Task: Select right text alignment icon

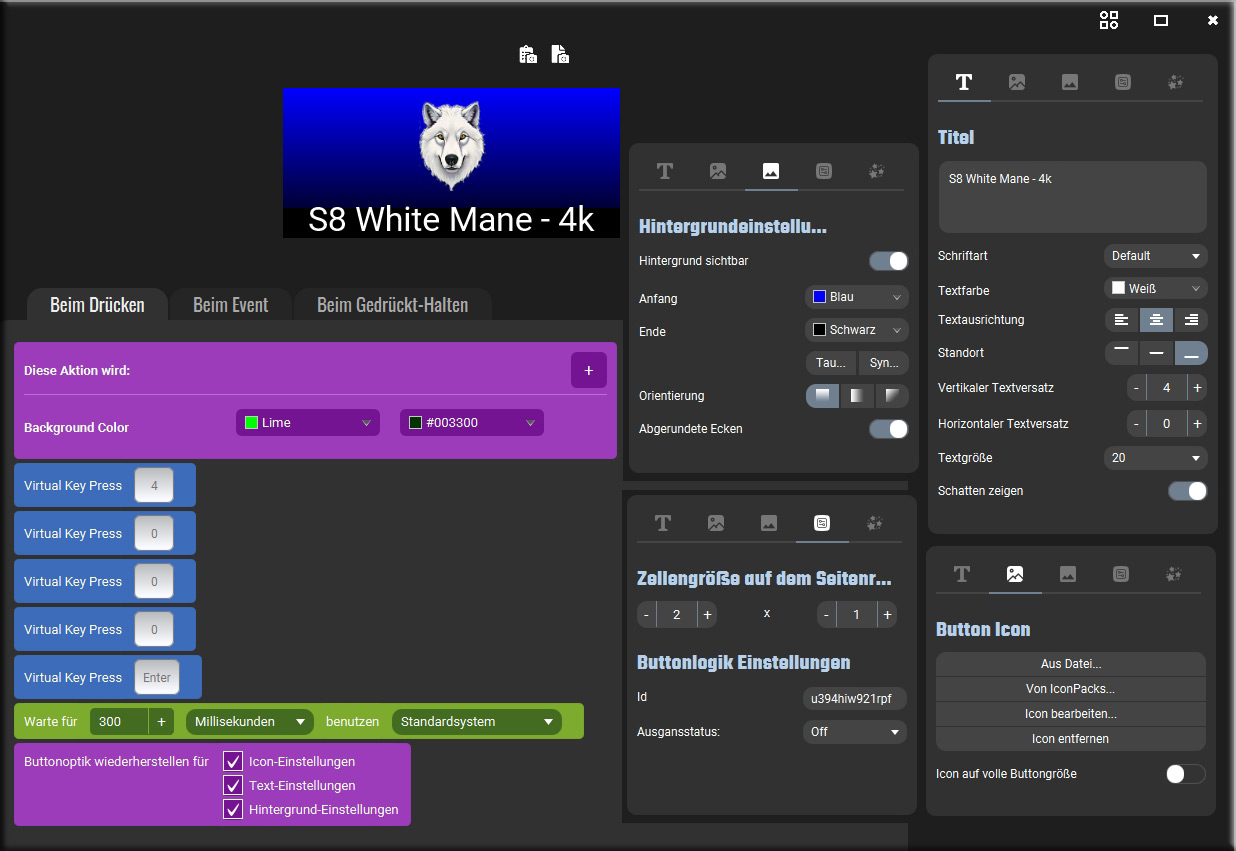Action: [1191, 320]
